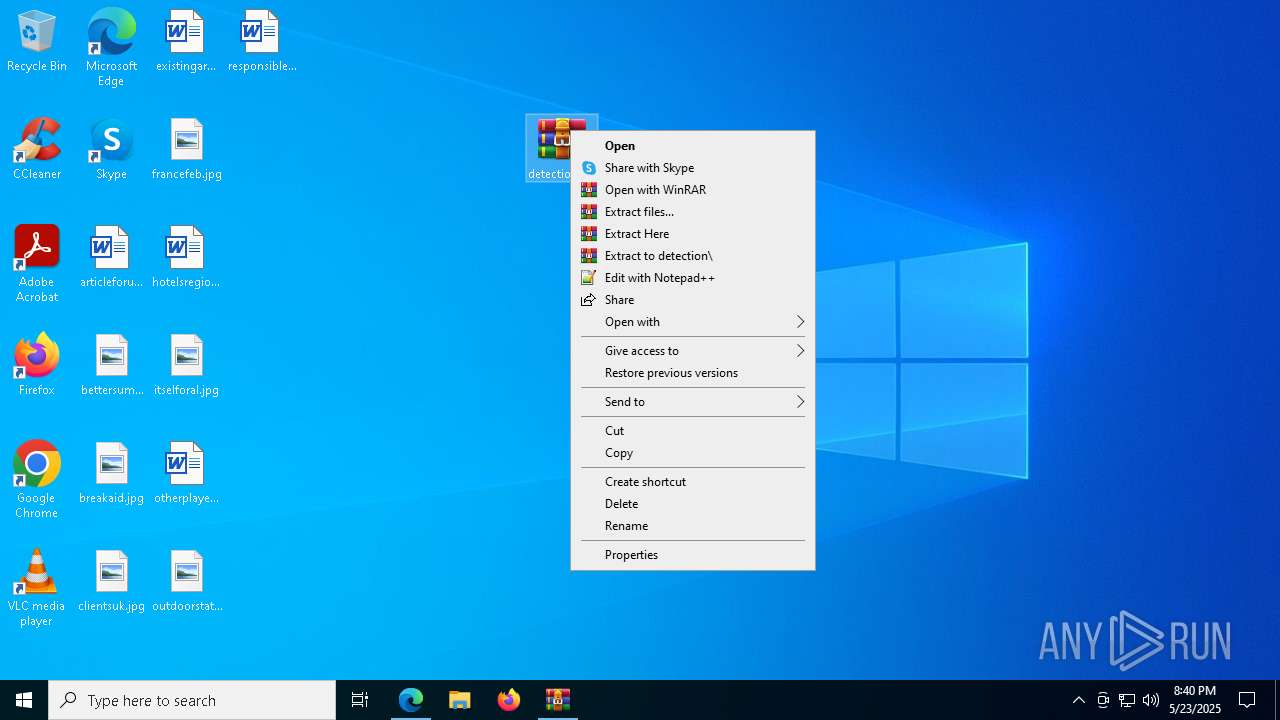The image size is (1280, 720).
Task: Click the volume speaker tray icon
Action: point(1151,700)
